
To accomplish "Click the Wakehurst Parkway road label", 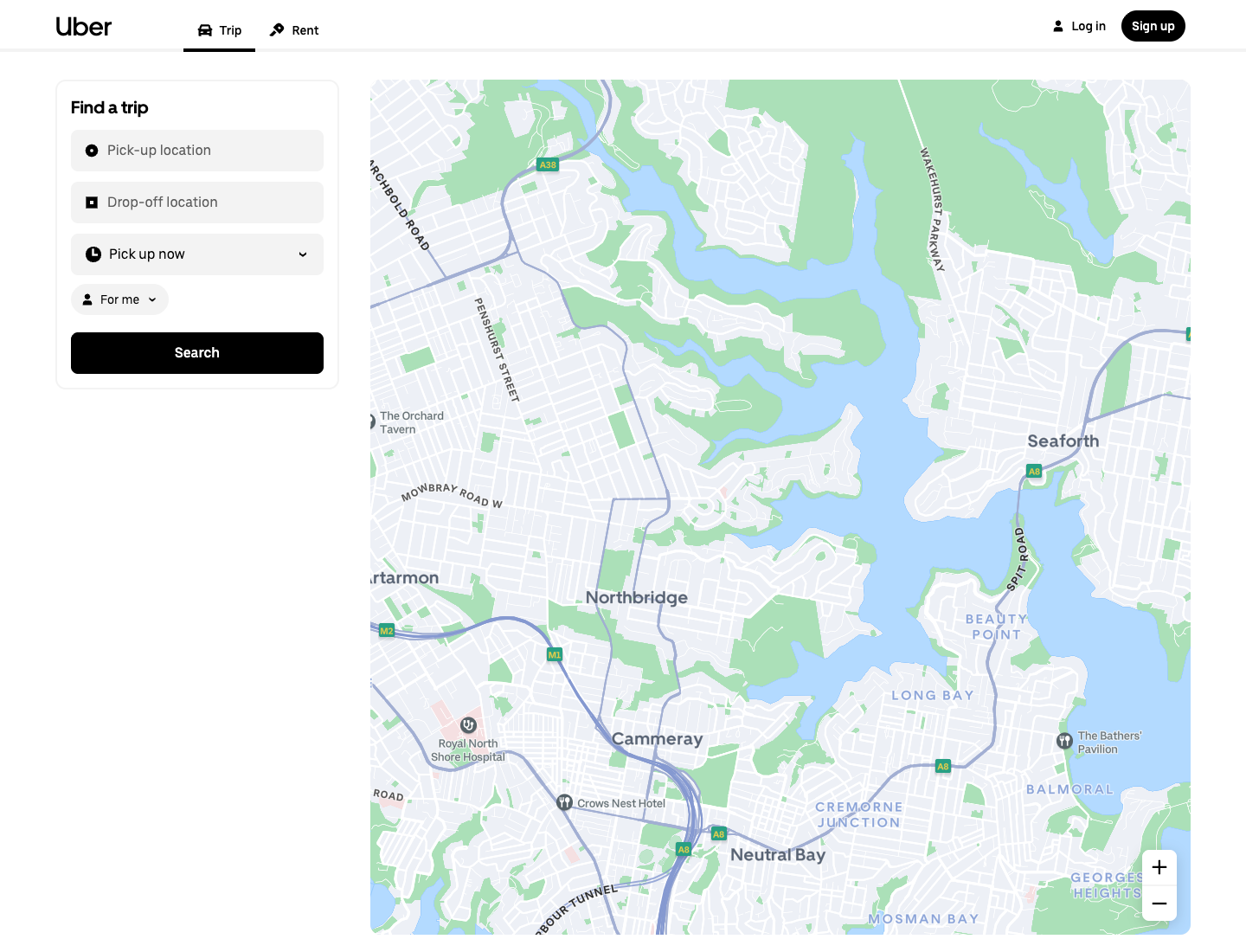I will click(x=932, y=209).
